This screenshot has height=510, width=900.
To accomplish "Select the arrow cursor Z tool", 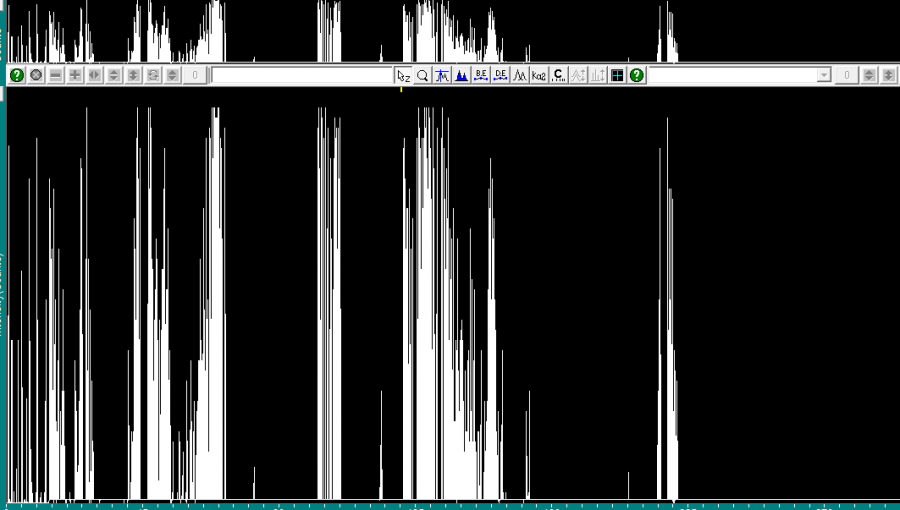I will pyautogui.click(x=404, y=75).
